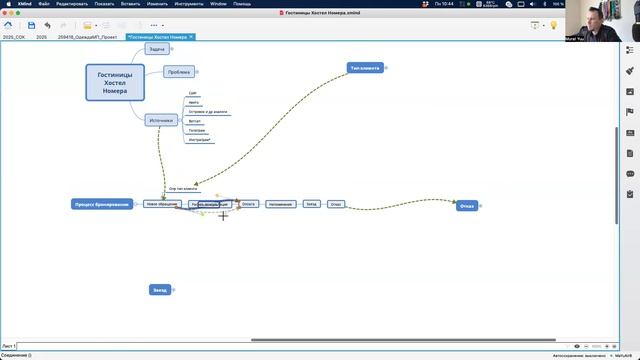Open the Markers flag panel in right sidebar

[x=630, y=112]
